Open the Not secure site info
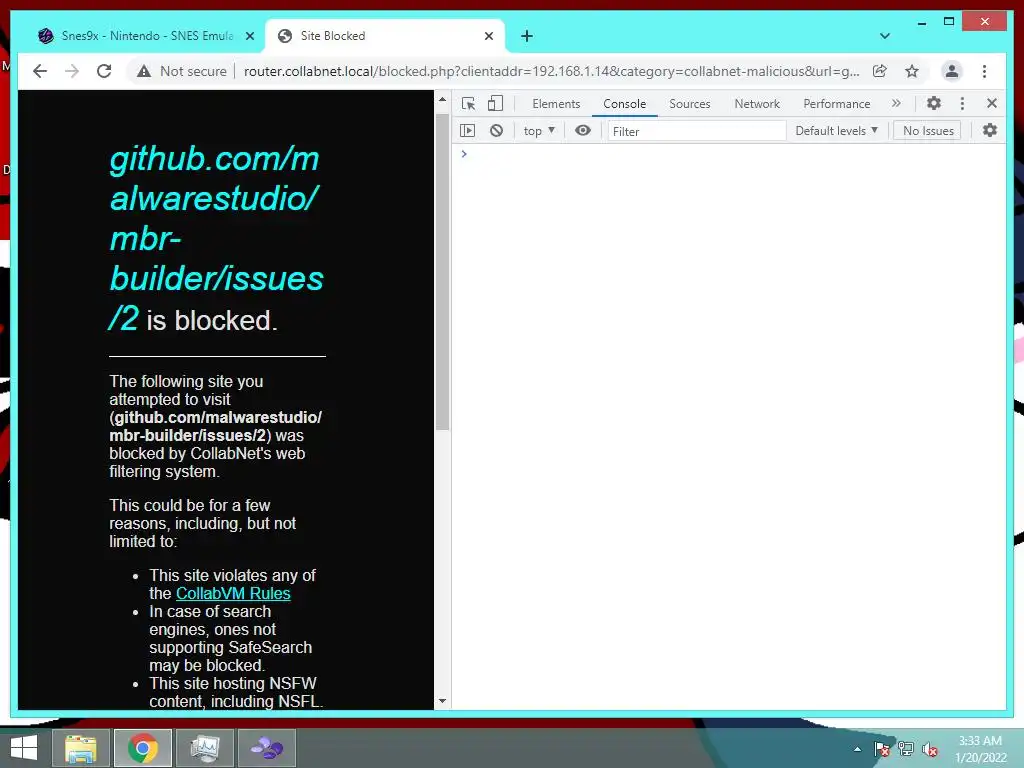Image resolution: width=1024 pixels, height=768 pixels. [x=182, y=71]
